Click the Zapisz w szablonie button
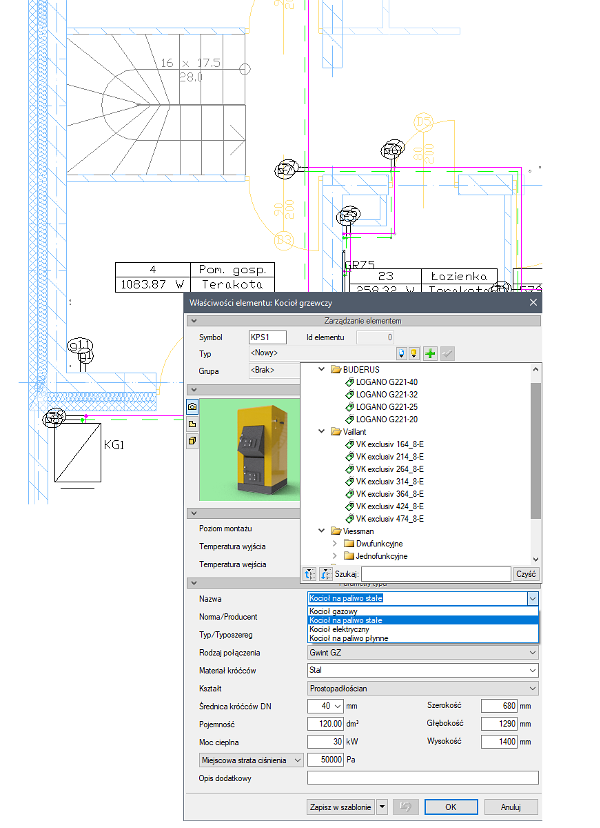 [340, 807]
